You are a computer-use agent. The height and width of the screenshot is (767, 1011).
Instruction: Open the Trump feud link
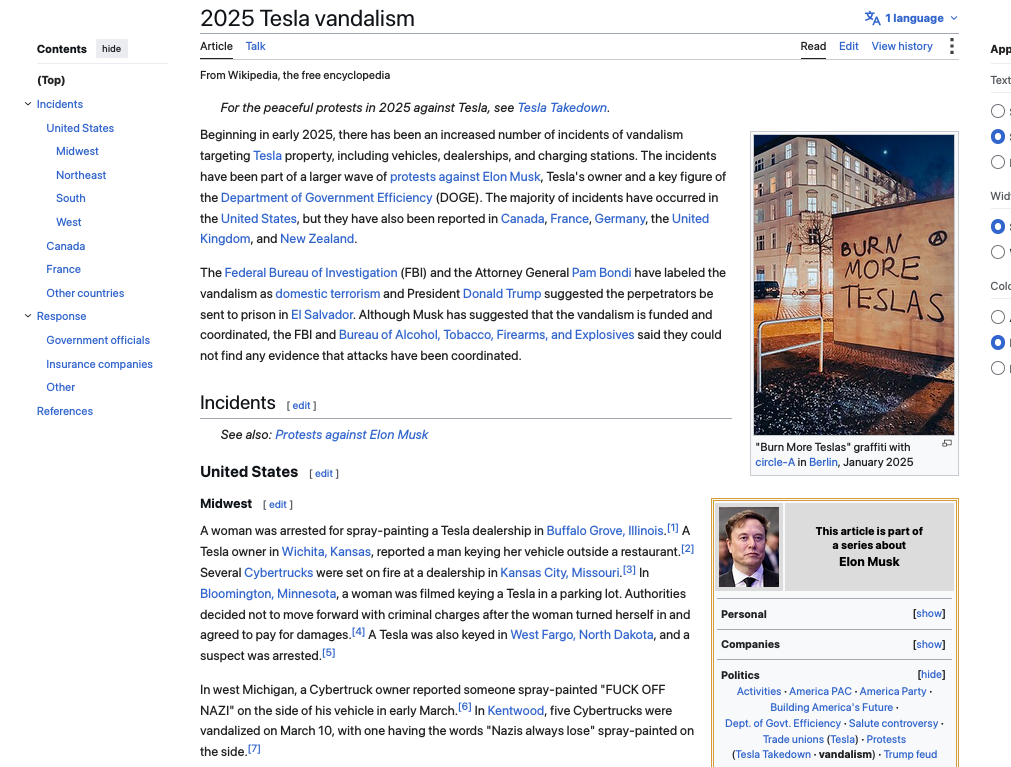point(910,755)
